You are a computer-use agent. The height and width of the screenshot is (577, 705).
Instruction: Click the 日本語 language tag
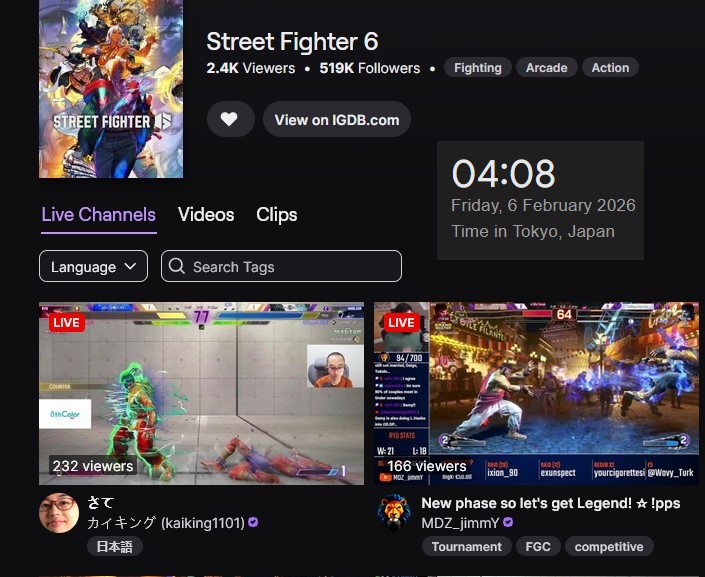pyautogui.click(x=115, y=546)
